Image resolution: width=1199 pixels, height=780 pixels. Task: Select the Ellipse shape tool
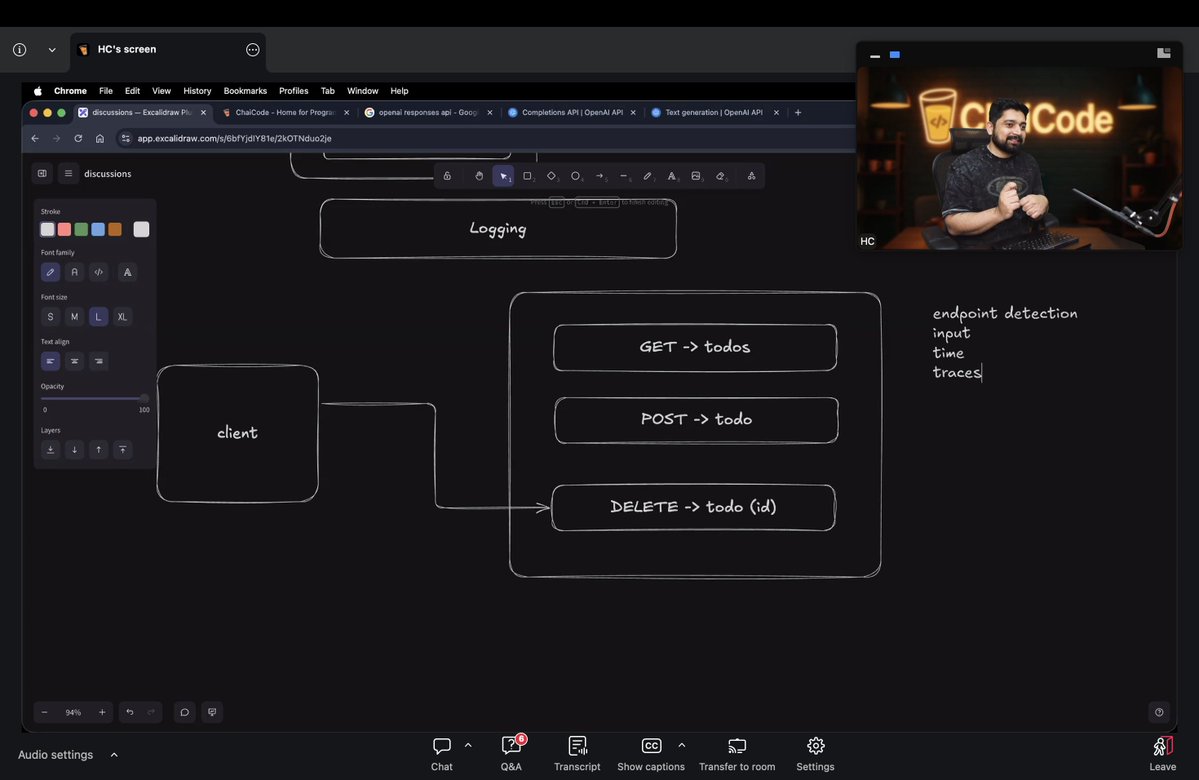pyautogui.click(x=576, y=176)
